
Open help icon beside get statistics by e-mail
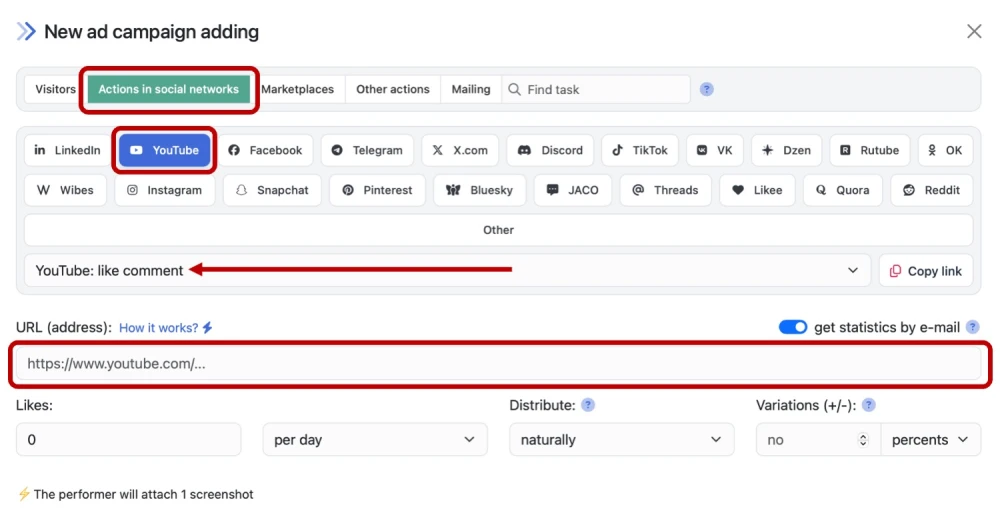click(973, 327)
